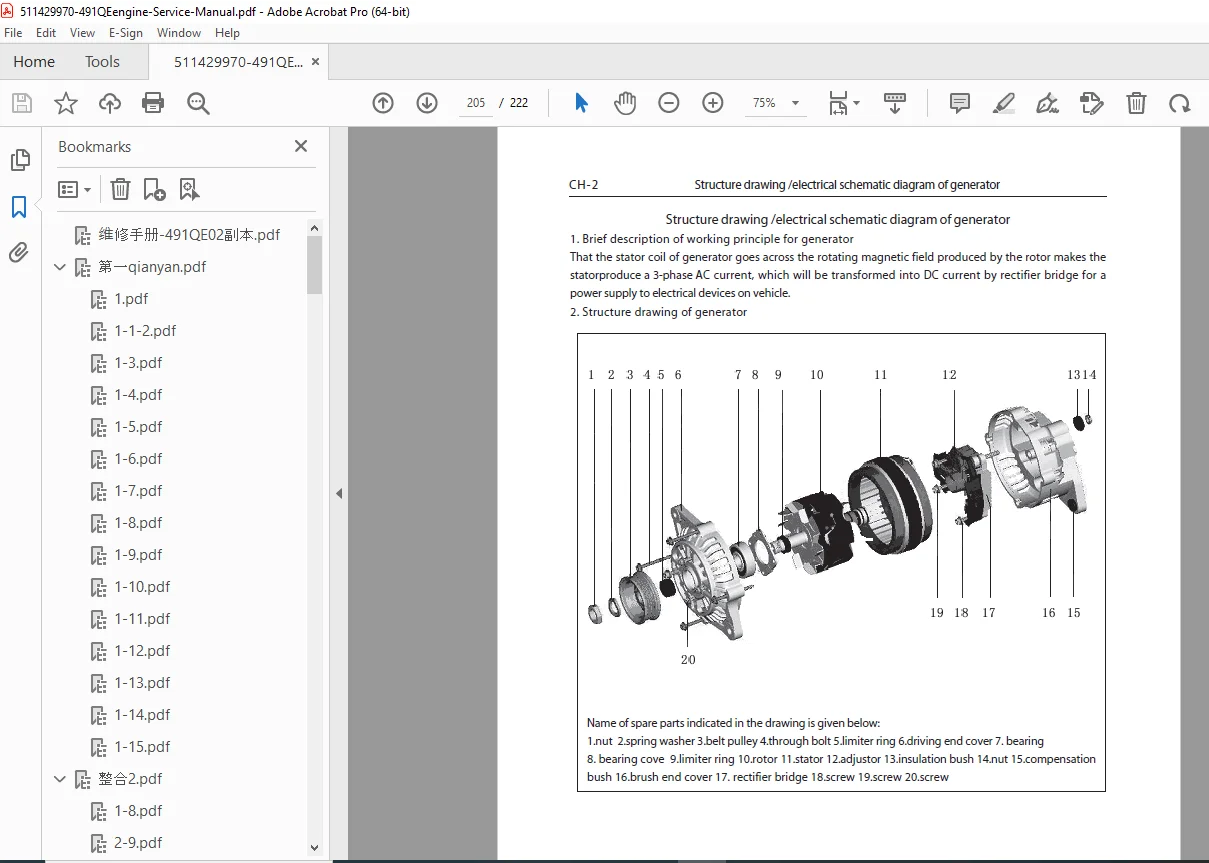Select the Highlight text pen tool
Image resolution: width=1209 pixels, height=863 pixels.
(x=1004, y=103)
